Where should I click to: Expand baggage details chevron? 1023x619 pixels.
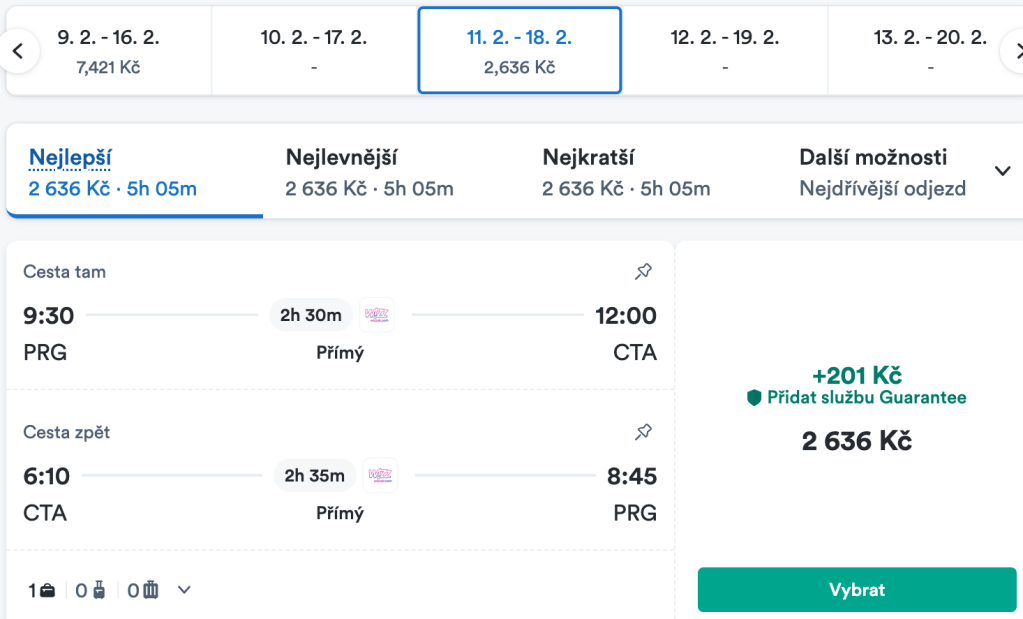point(184,590)
